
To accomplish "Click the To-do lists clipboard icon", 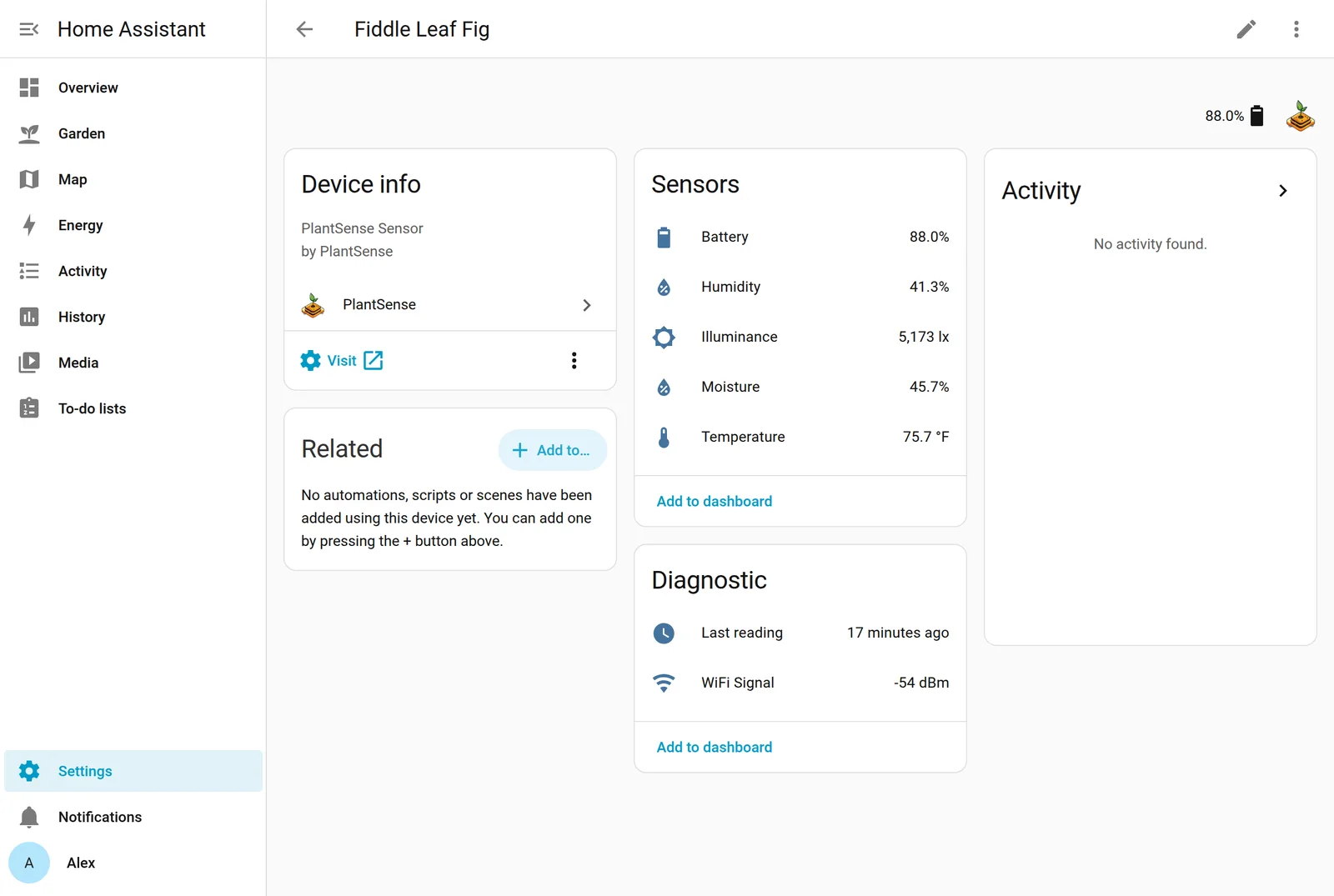I will (x=29, y=408).
